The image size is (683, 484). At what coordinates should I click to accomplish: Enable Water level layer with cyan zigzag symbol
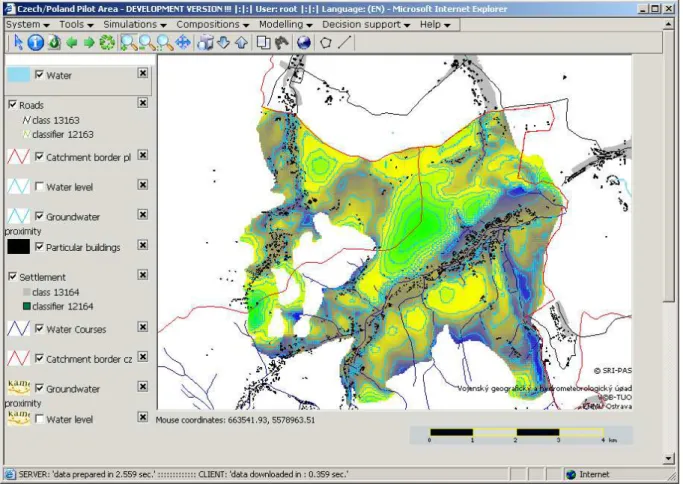tap(39, 186)
